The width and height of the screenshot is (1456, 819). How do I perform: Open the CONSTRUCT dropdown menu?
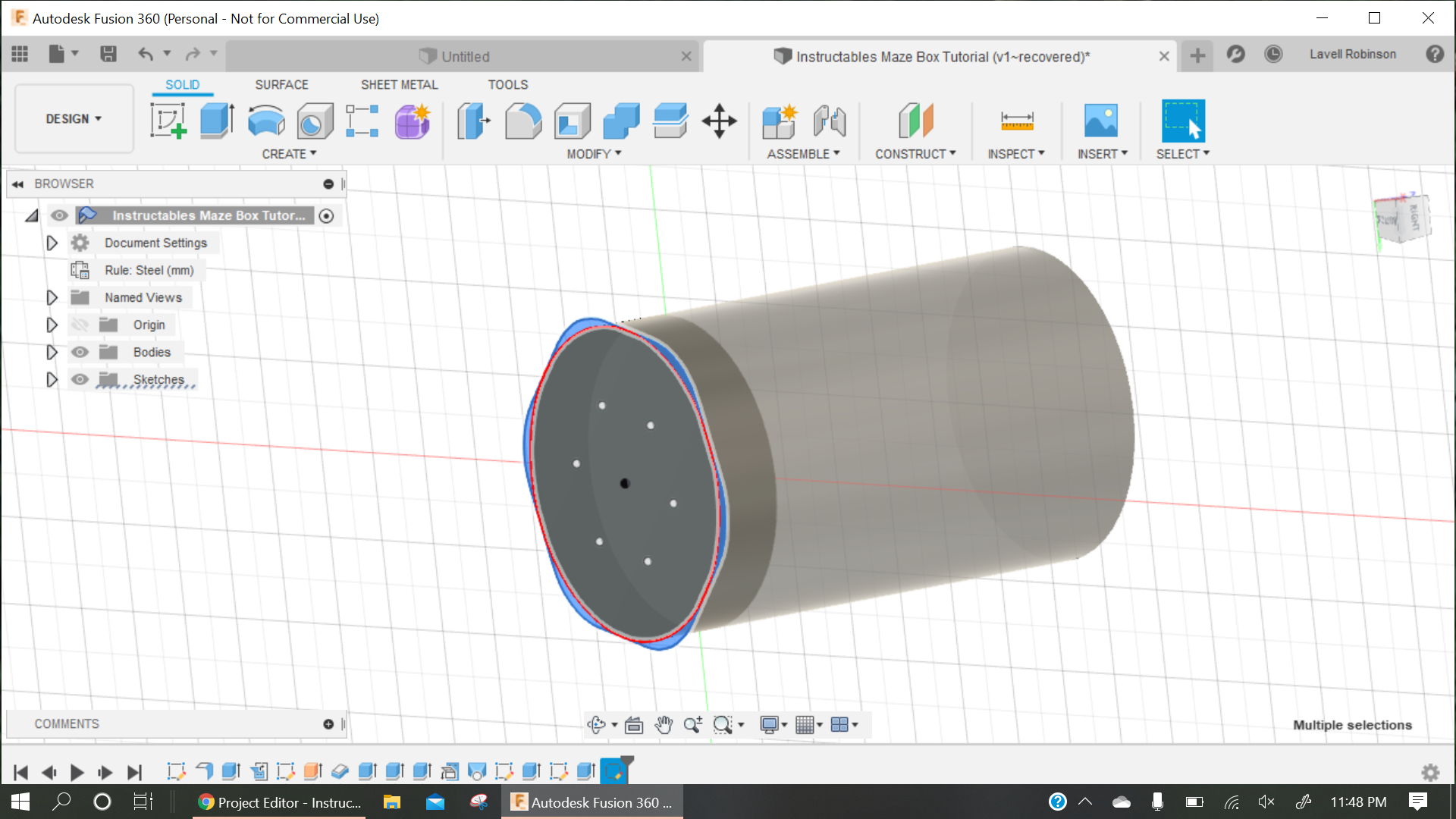[915, 154]
